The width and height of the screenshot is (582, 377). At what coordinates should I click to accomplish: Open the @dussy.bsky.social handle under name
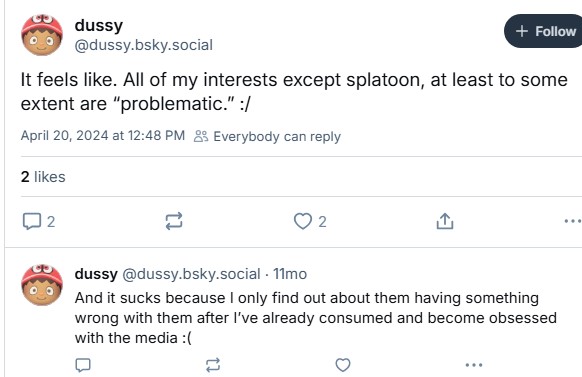pos(144,45)
